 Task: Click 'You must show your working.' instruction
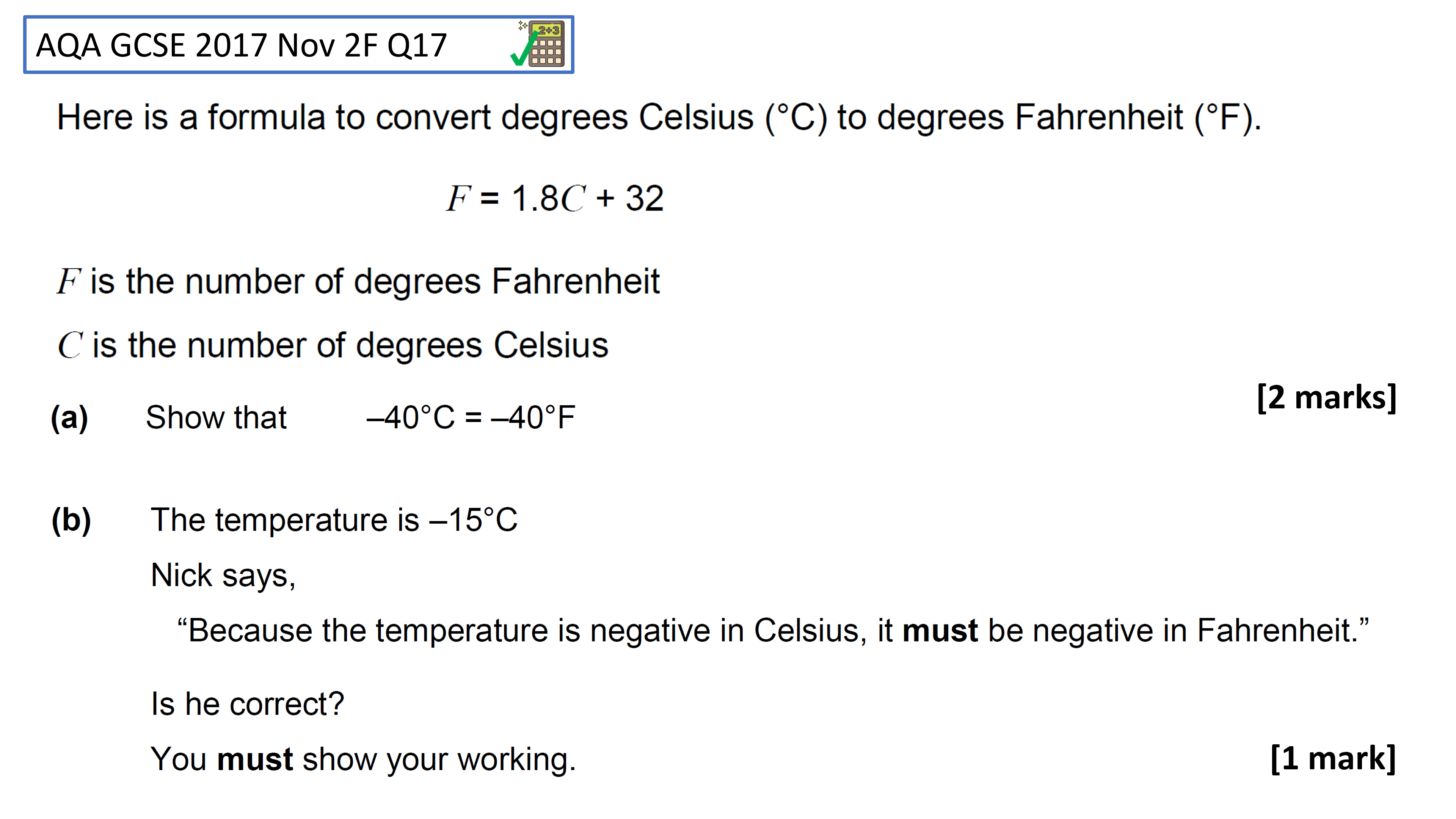pos(363,759)
